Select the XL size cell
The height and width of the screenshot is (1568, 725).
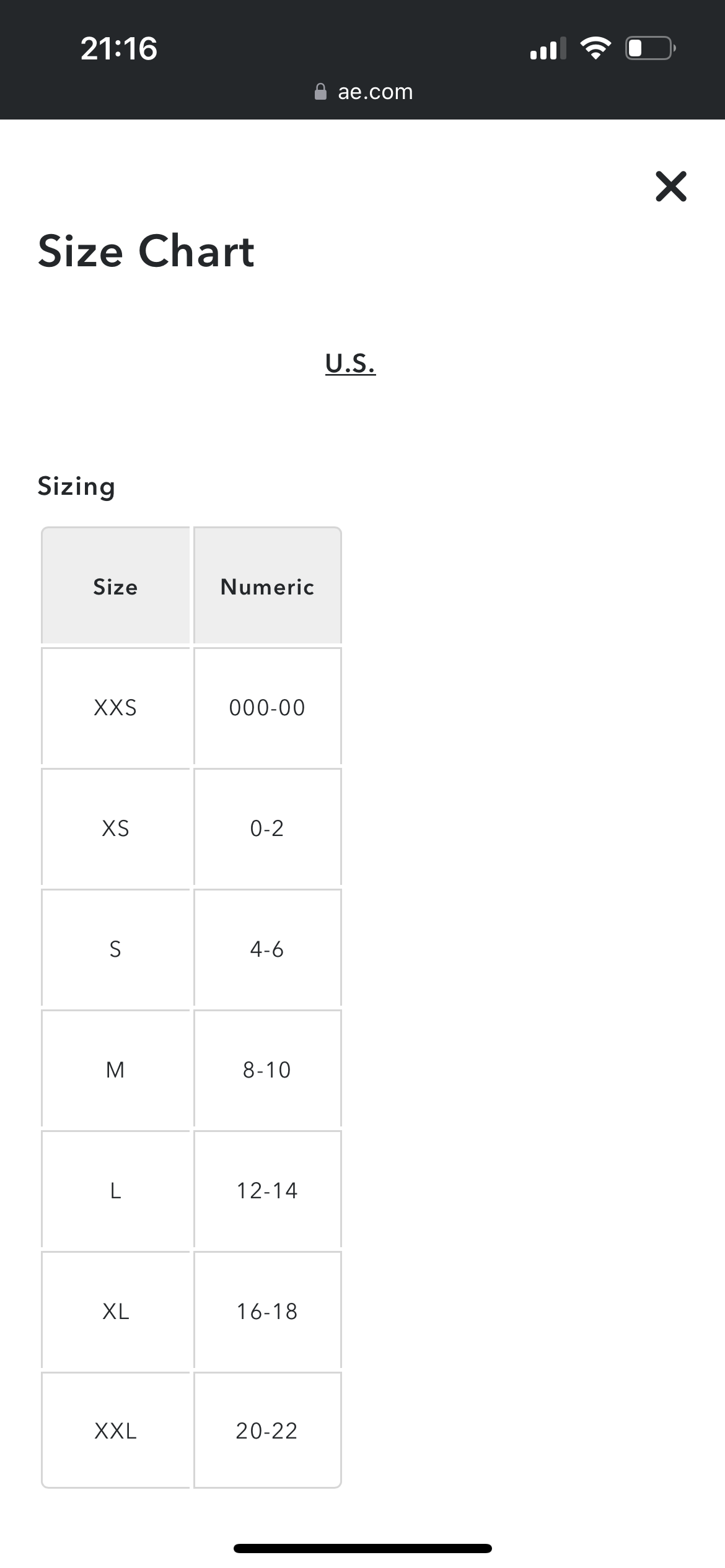pyautogui.click(x=115, y=1310)
